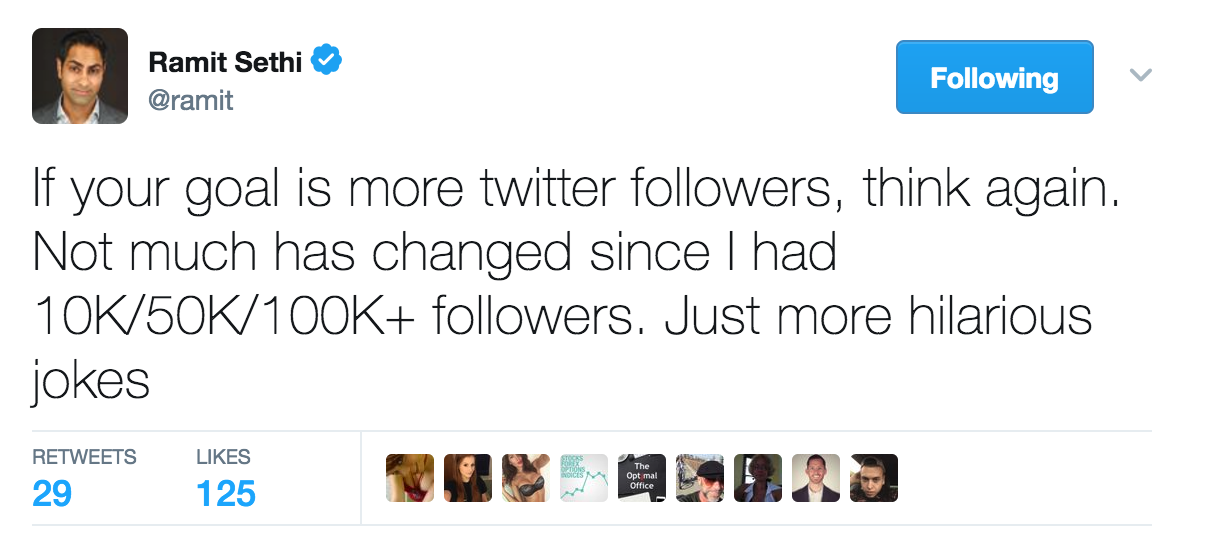Click the blue verified badge
This screenshot has width=1206, height=546.
[x=327, y=60]
